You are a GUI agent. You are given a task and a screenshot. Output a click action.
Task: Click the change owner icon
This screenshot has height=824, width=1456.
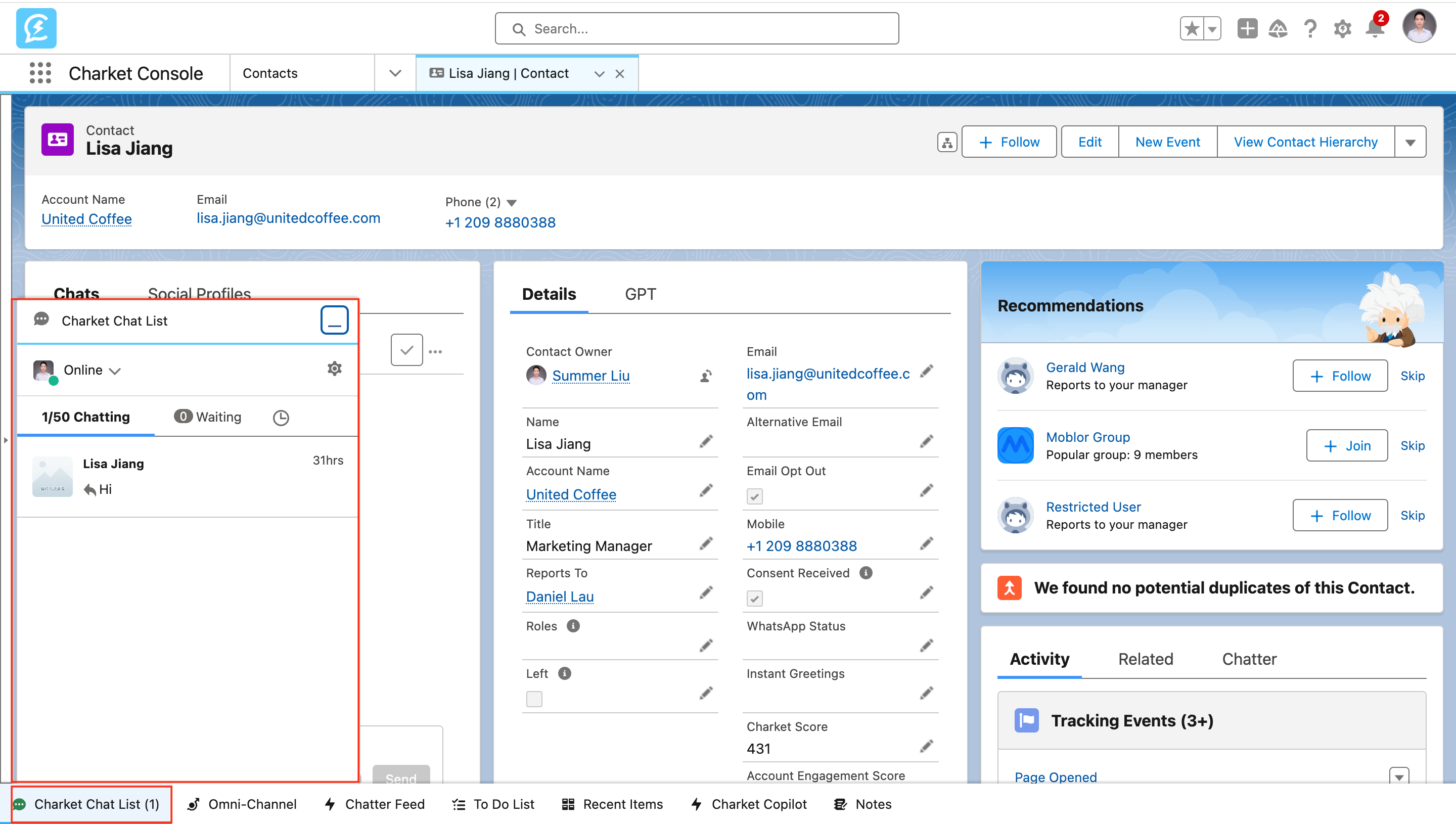[706, 376]
